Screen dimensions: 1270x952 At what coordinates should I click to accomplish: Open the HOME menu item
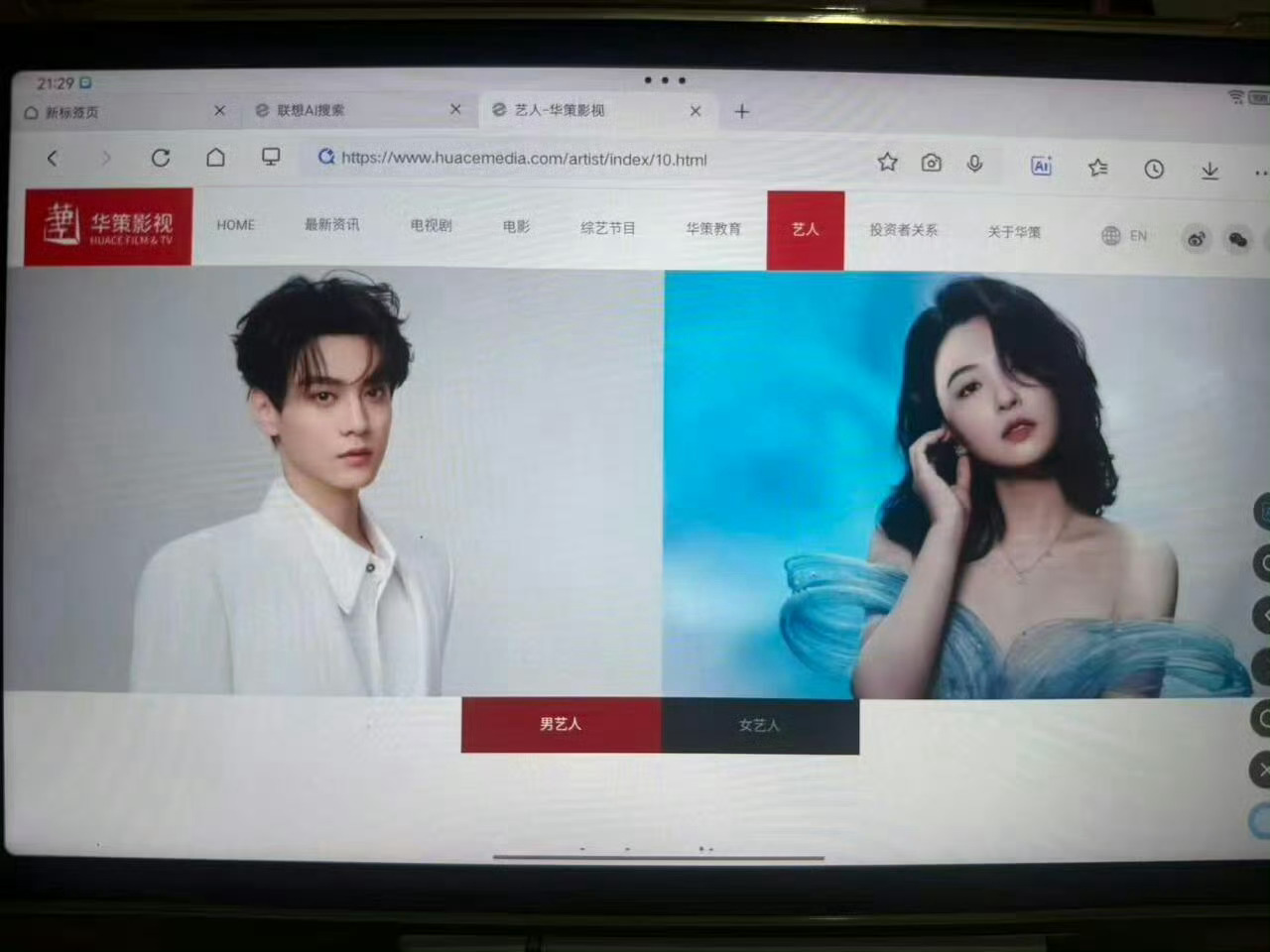tap(236, 225)
